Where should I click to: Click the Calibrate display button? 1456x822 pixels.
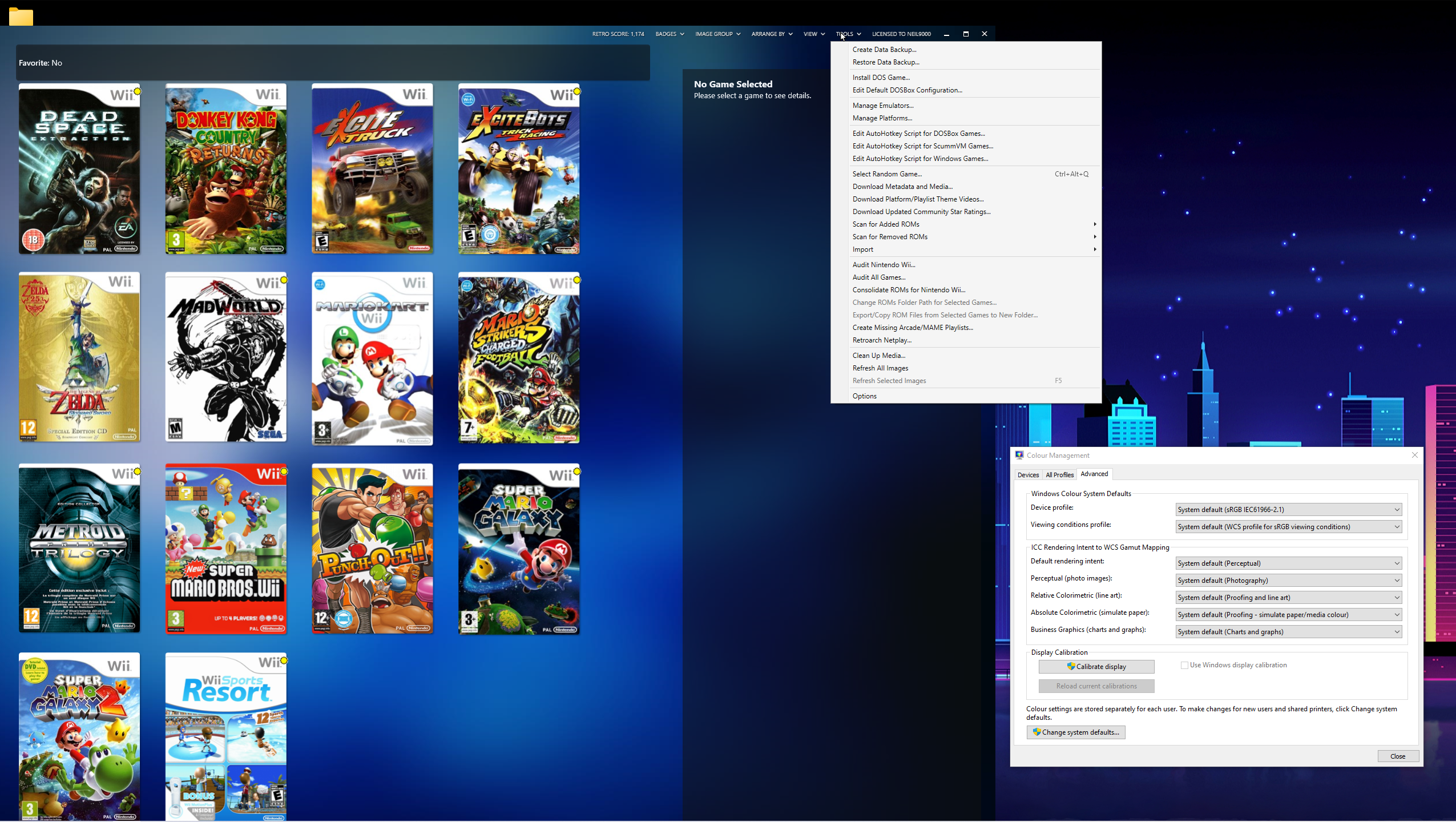tap(1096, 667)
